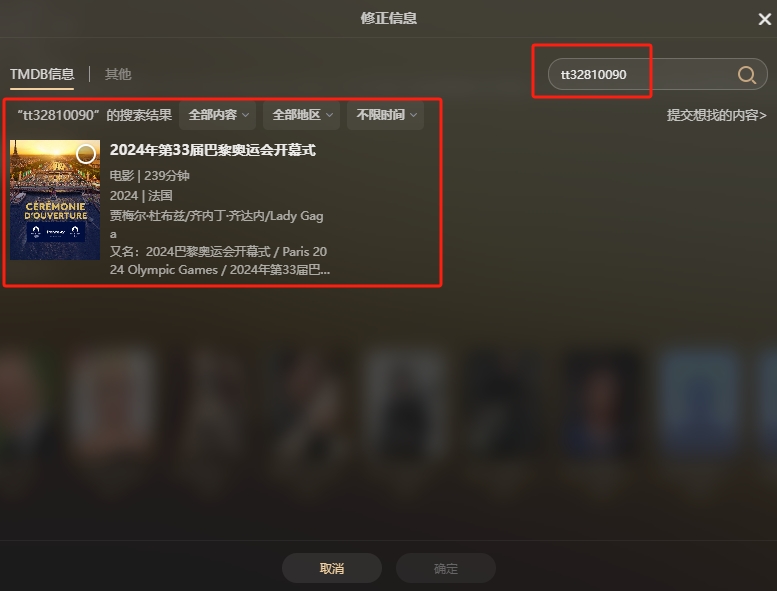777x591 pixels.
Task: Switch to the TMDB信息 tab
Action: click(42, 74)
